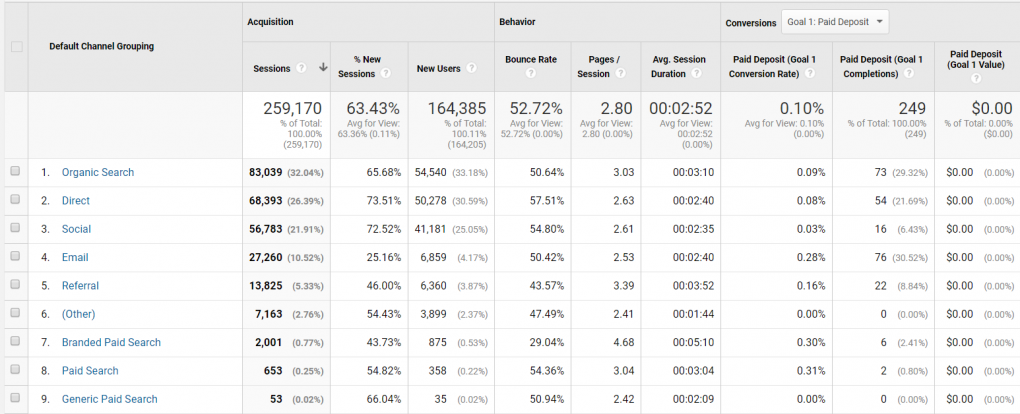The image size is (1020, 414).
Task: Sort by New Users column header
Action: [438, 68]
